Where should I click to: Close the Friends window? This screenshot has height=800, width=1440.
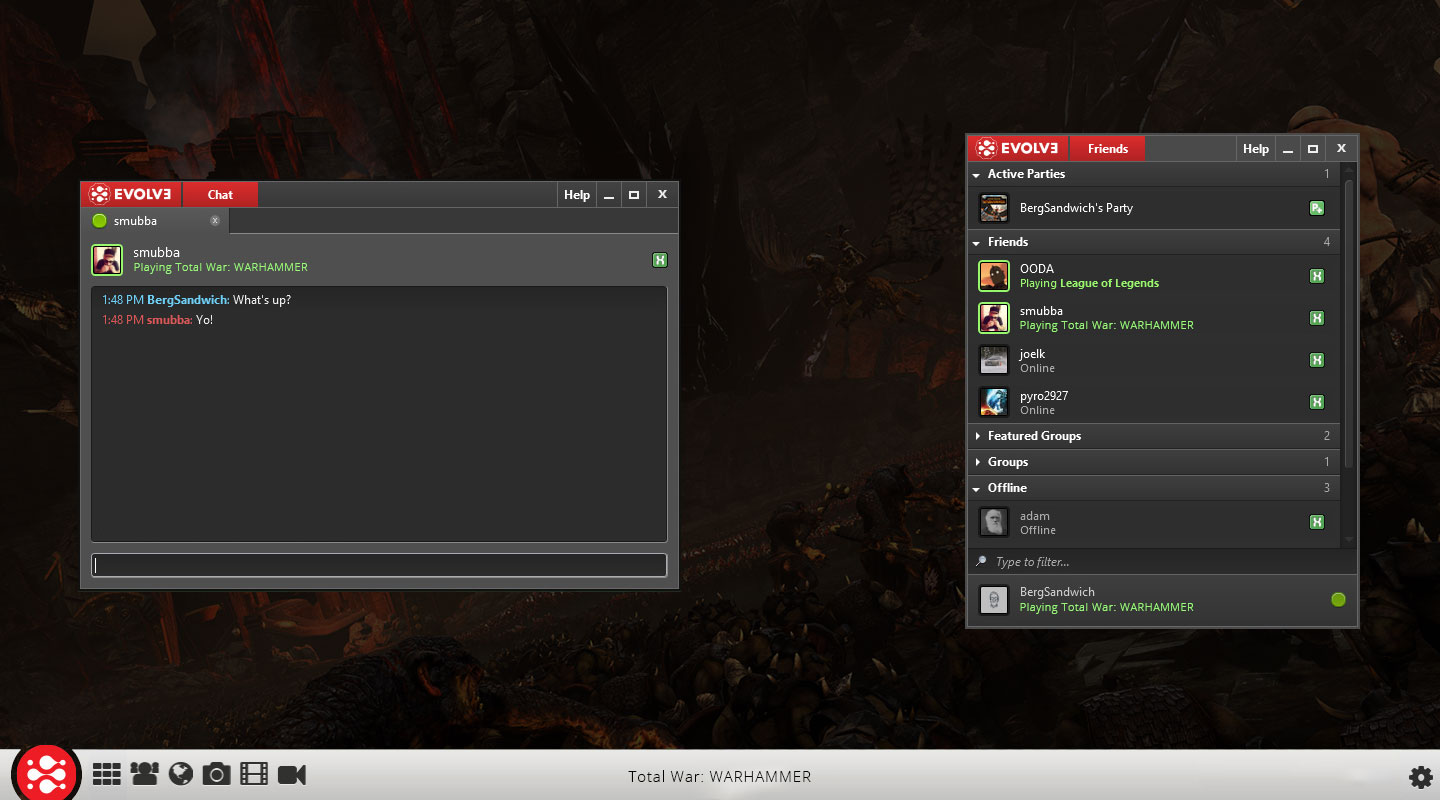(1341, 149)
